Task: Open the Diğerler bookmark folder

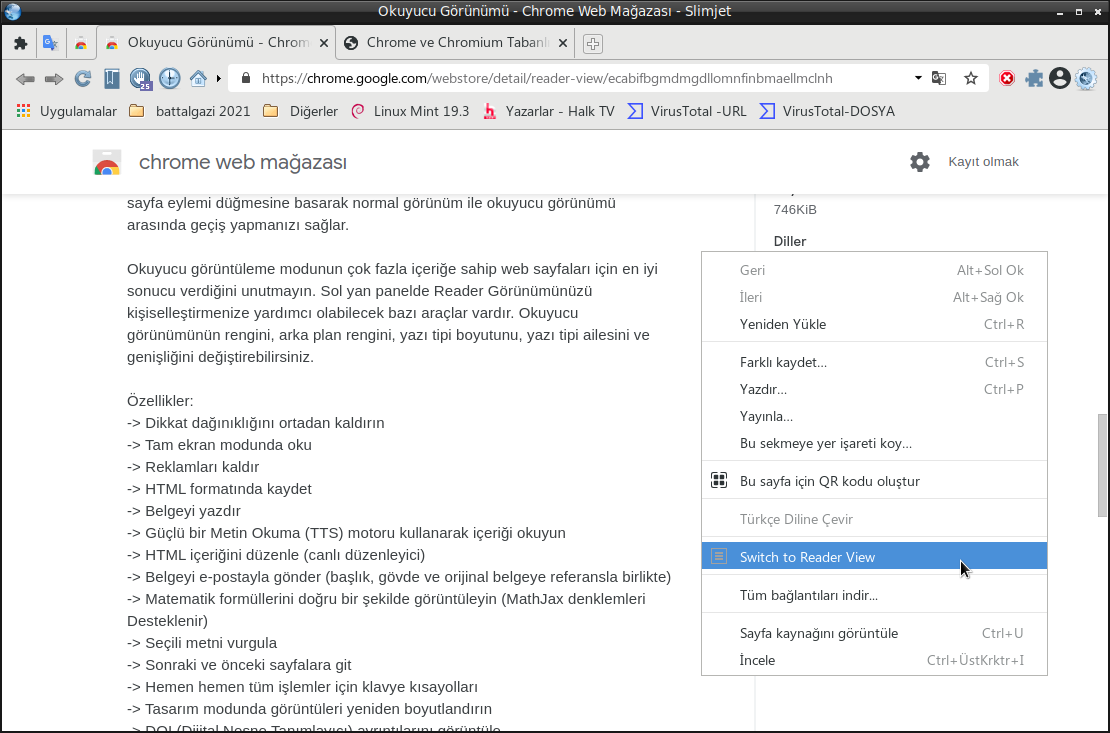Action: [x=300, y=111]
